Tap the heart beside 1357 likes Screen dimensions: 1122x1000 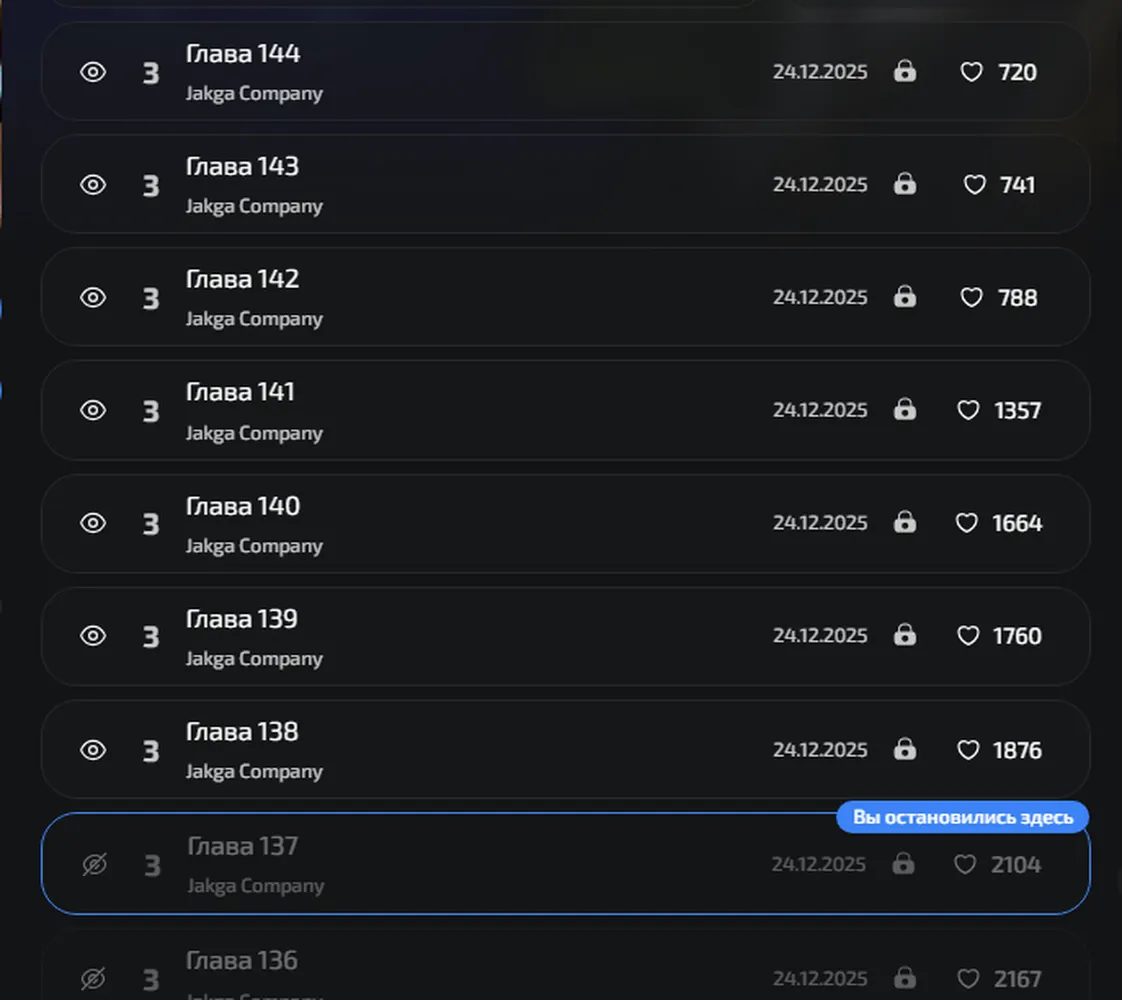[x=968, y=410]
